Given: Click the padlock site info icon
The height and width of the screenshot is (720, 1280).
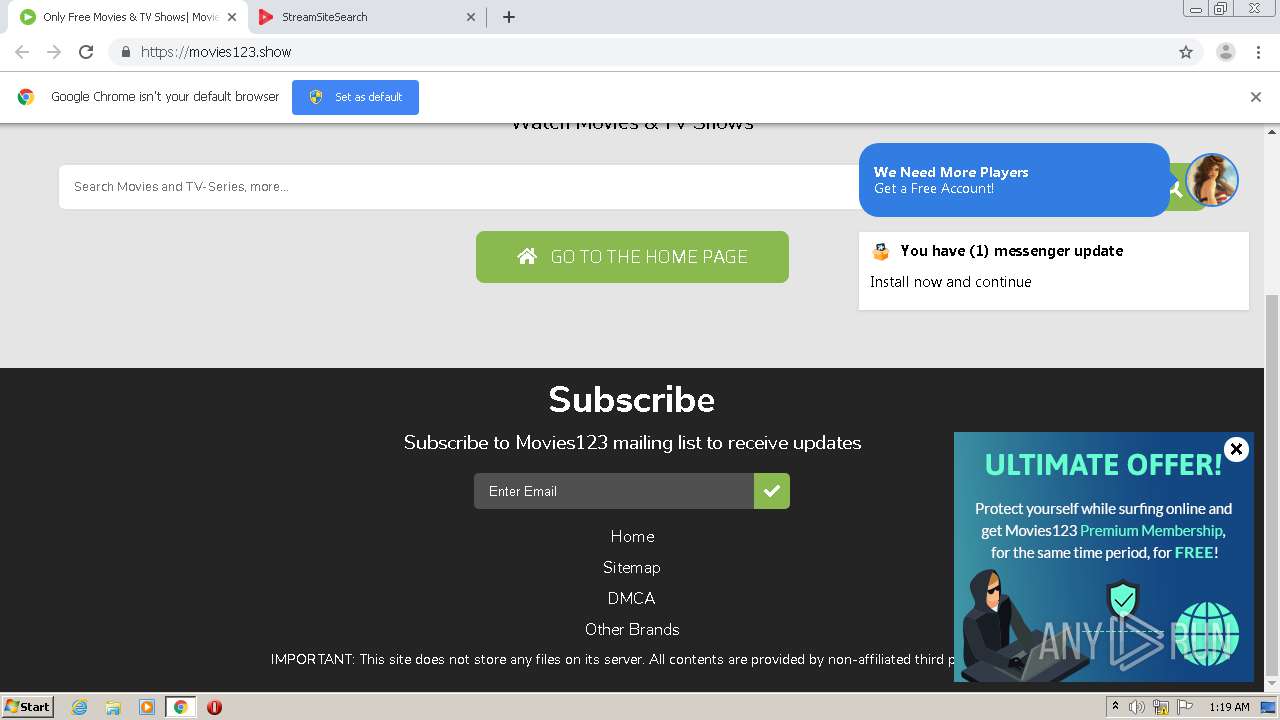Looking at the screenshot, I should pyautogui.click(x=125, y=52).
